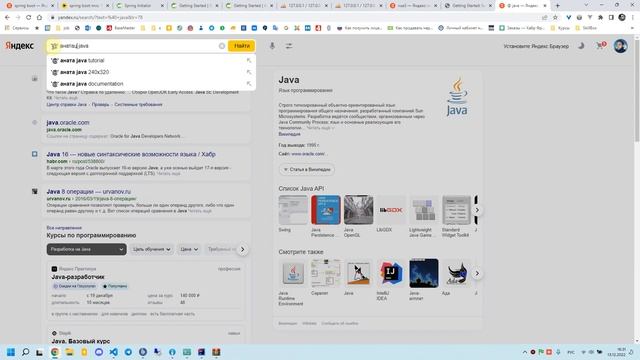This screenshot has height=360, width=640.
Task: Open a new browser tab plus button
Action: click(558, 6)
